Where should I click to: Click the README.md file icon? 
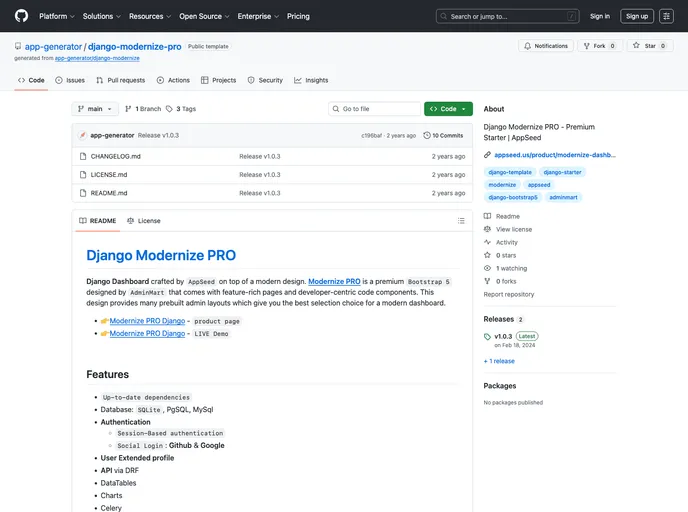point(83,193)
